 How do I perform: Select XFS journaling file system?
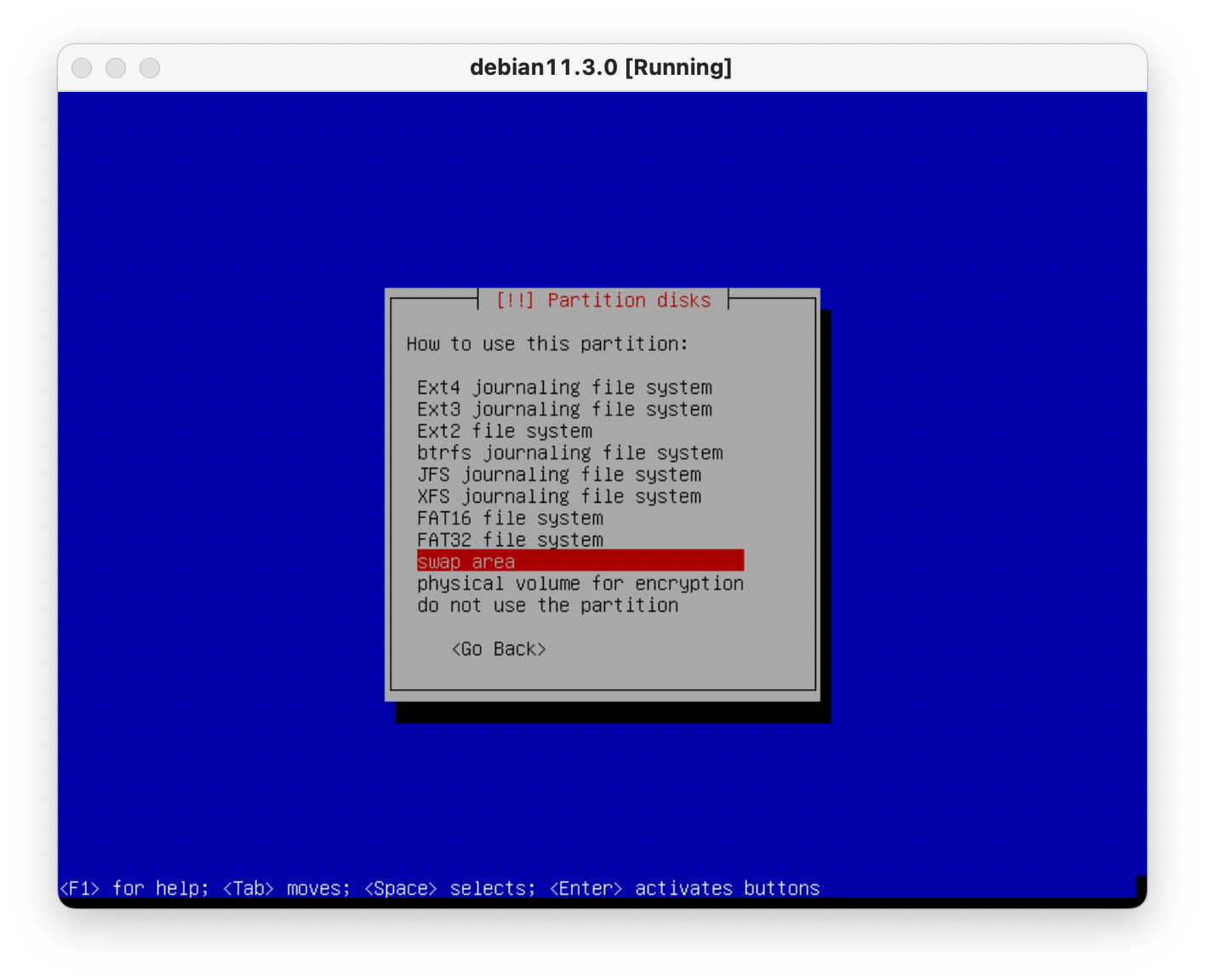click(558, 497)
